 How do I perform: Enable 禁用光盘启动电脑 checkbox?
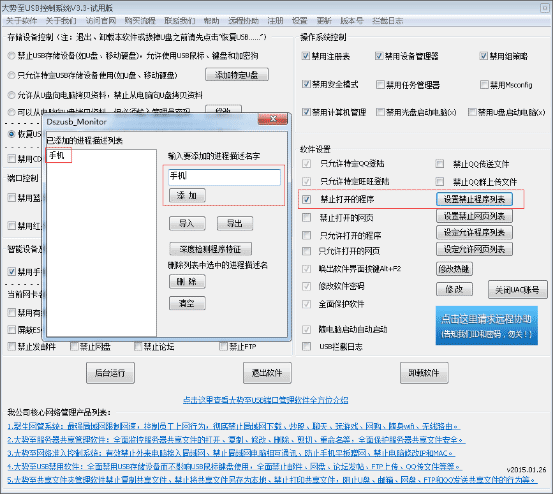pyautogui.click(x=381, y=112)
